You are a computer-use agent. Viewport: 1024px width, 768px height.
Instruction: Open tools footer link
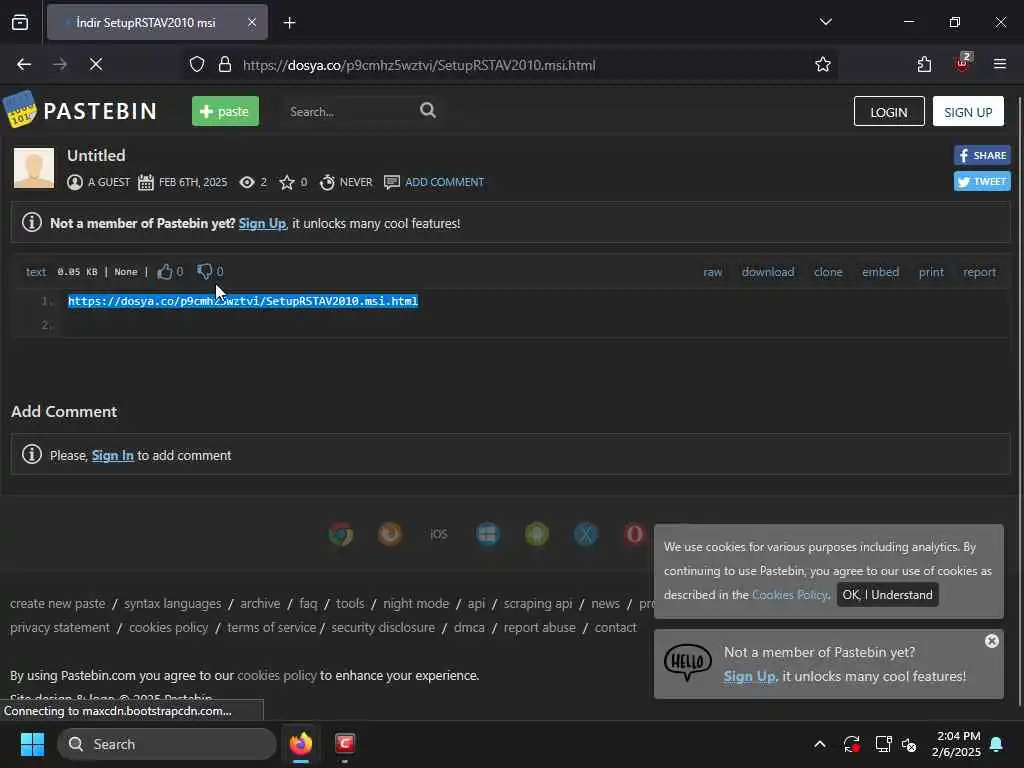tap(350, 603)
